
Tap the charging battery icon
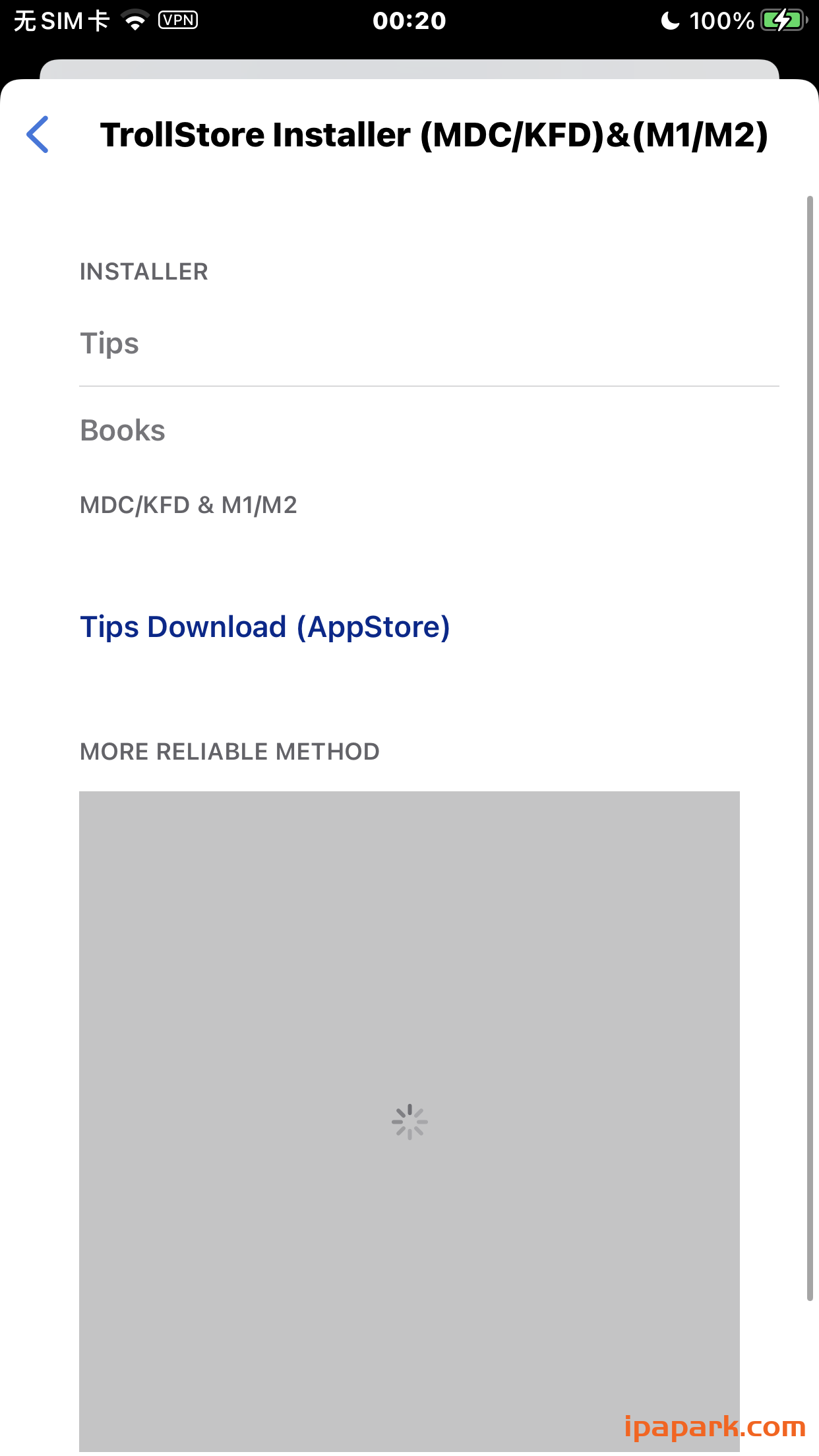pyautogui.click(x=783, y=21)
